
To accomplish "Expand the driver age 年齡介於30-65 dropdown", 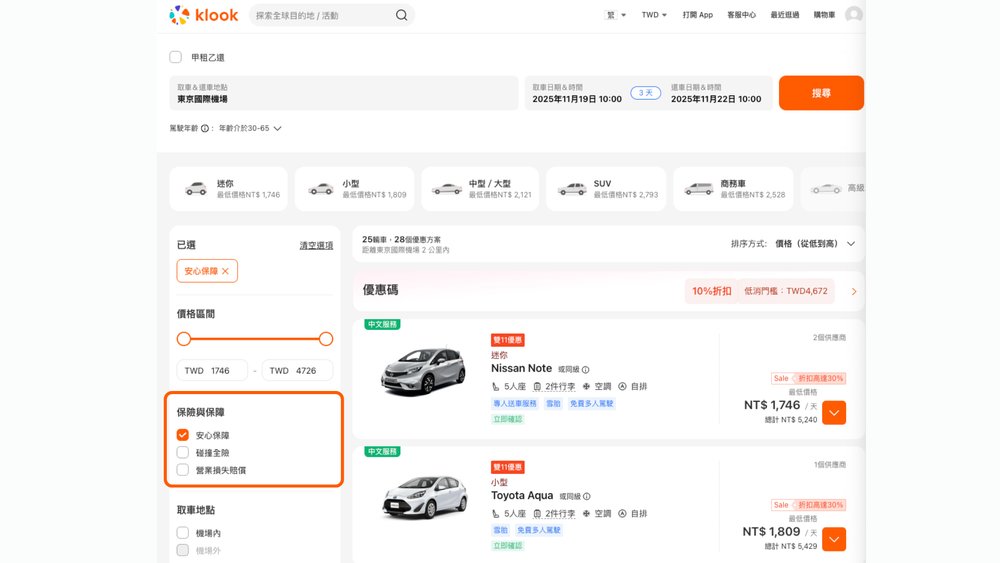I will tap(250, 128).
